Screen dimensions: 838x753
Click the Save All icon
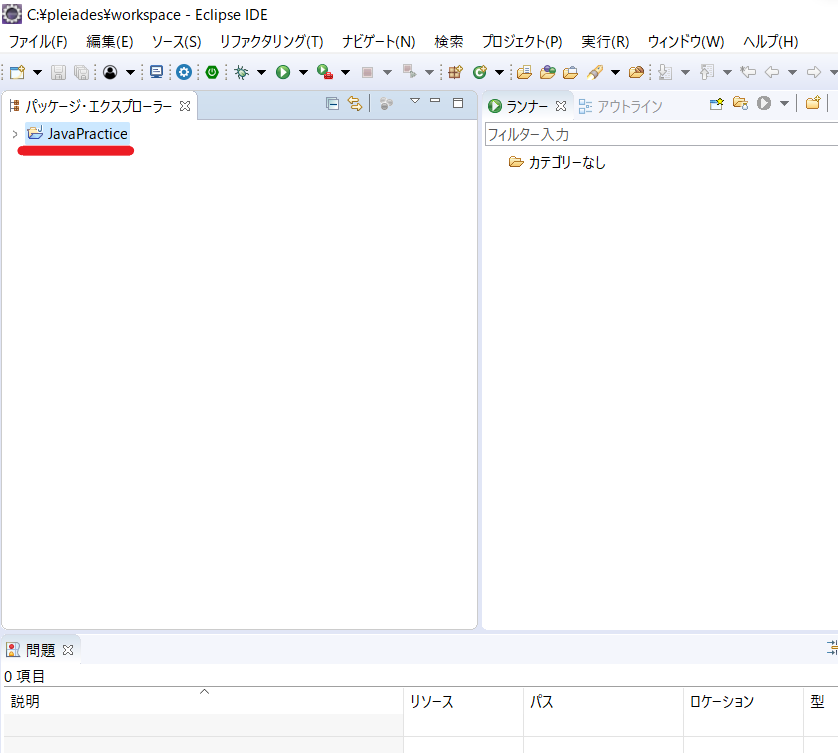pos(81,72)
